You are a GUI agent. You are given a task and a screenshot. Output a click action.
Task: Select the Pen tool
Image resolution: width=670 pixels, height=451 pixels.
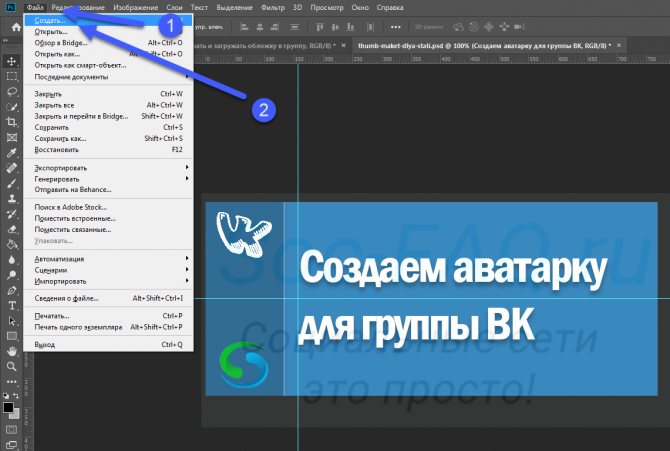12,290
